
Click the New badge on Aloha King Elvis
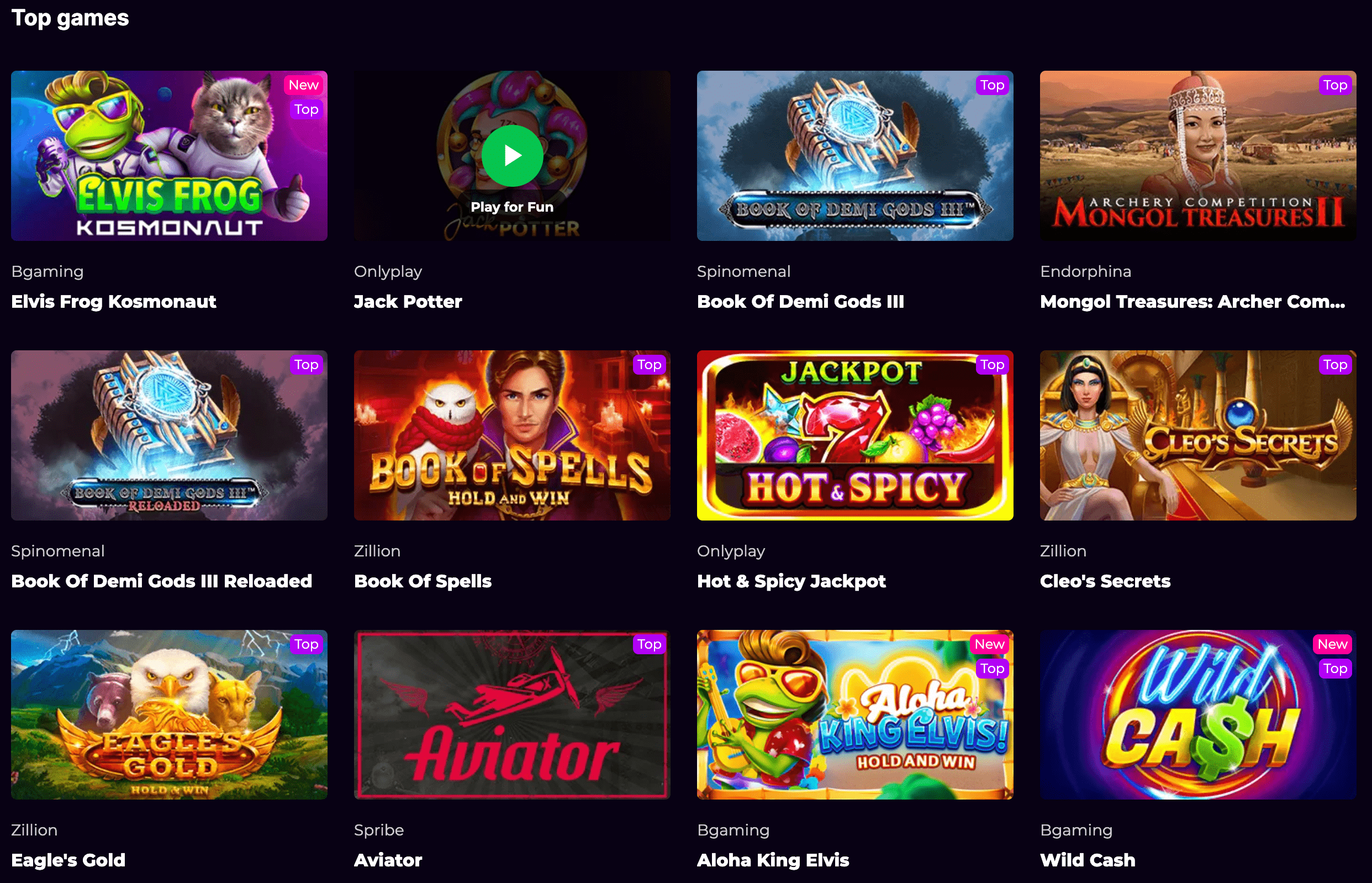click(x=989, y=644)
